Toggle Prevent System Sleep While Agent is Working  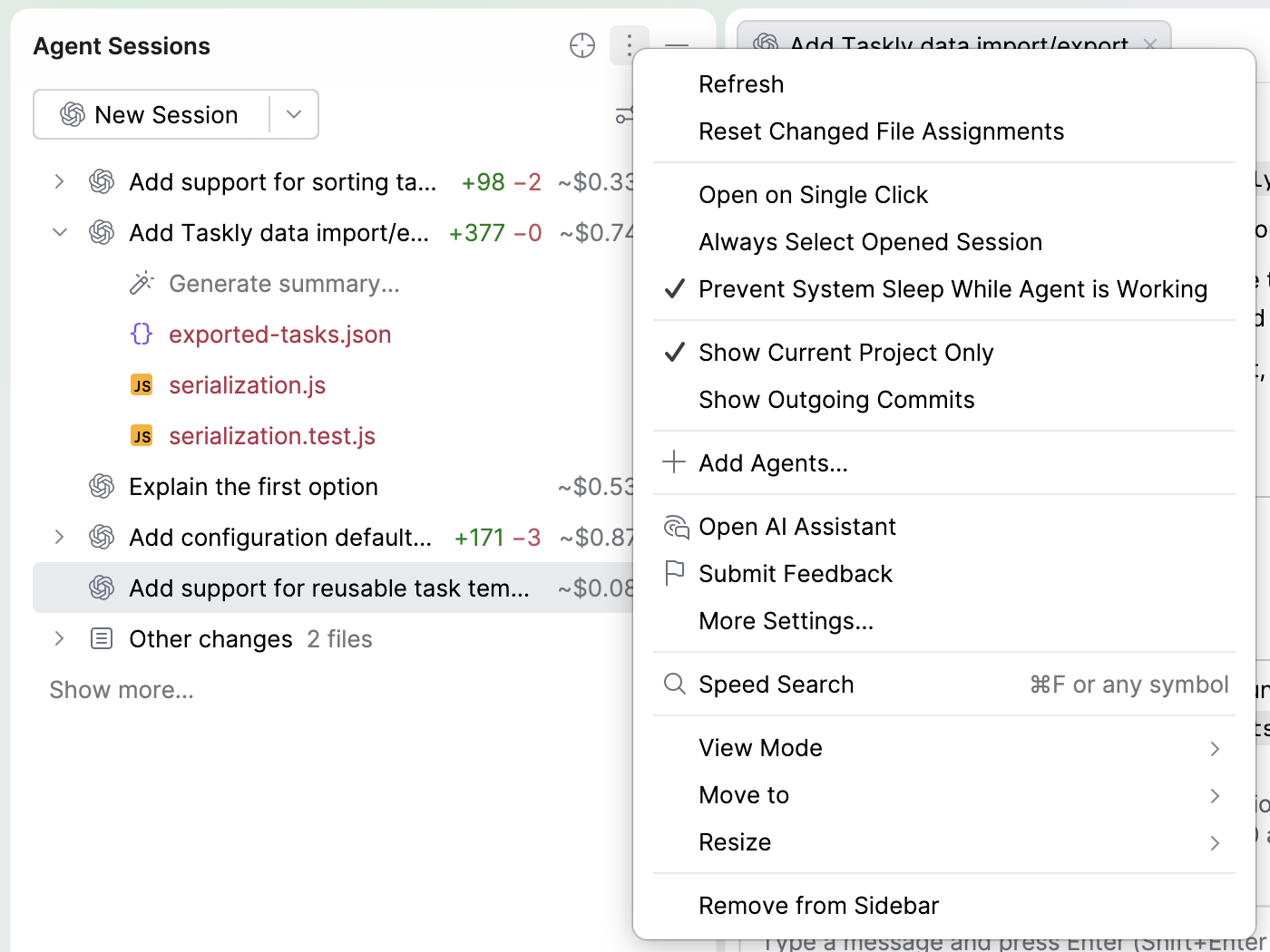pyautogui.click(x=944, y=289)
